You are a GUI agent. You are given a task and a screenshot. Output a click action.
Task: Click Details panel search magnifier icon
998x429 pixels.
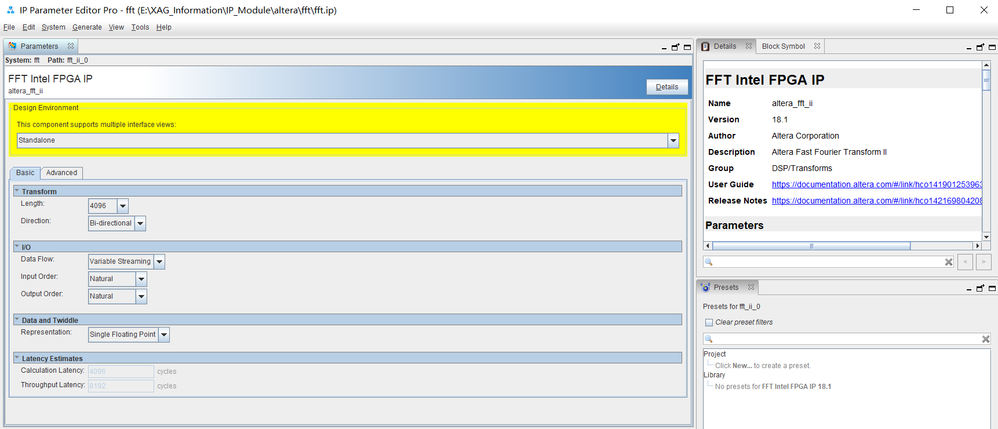(x=708, y=262)
